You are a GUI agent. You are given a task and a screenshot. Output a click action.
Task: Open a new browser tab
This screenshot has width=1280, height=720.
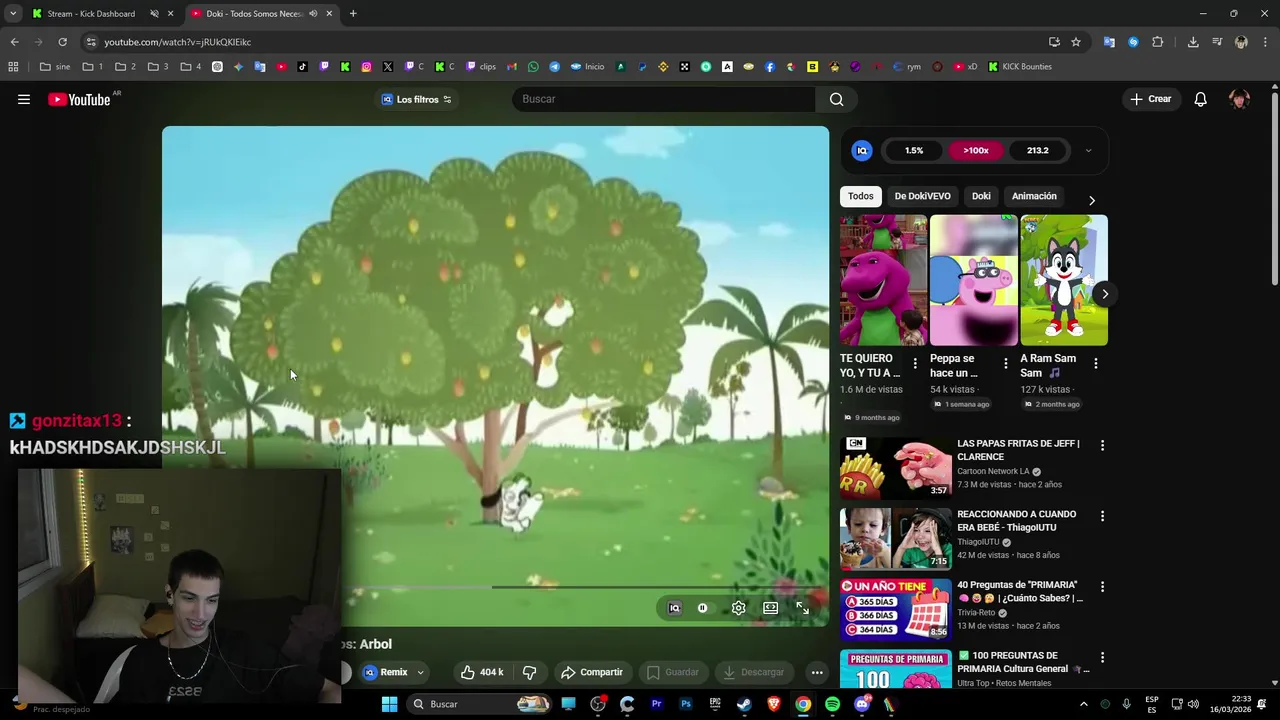[x=353, y=14]
